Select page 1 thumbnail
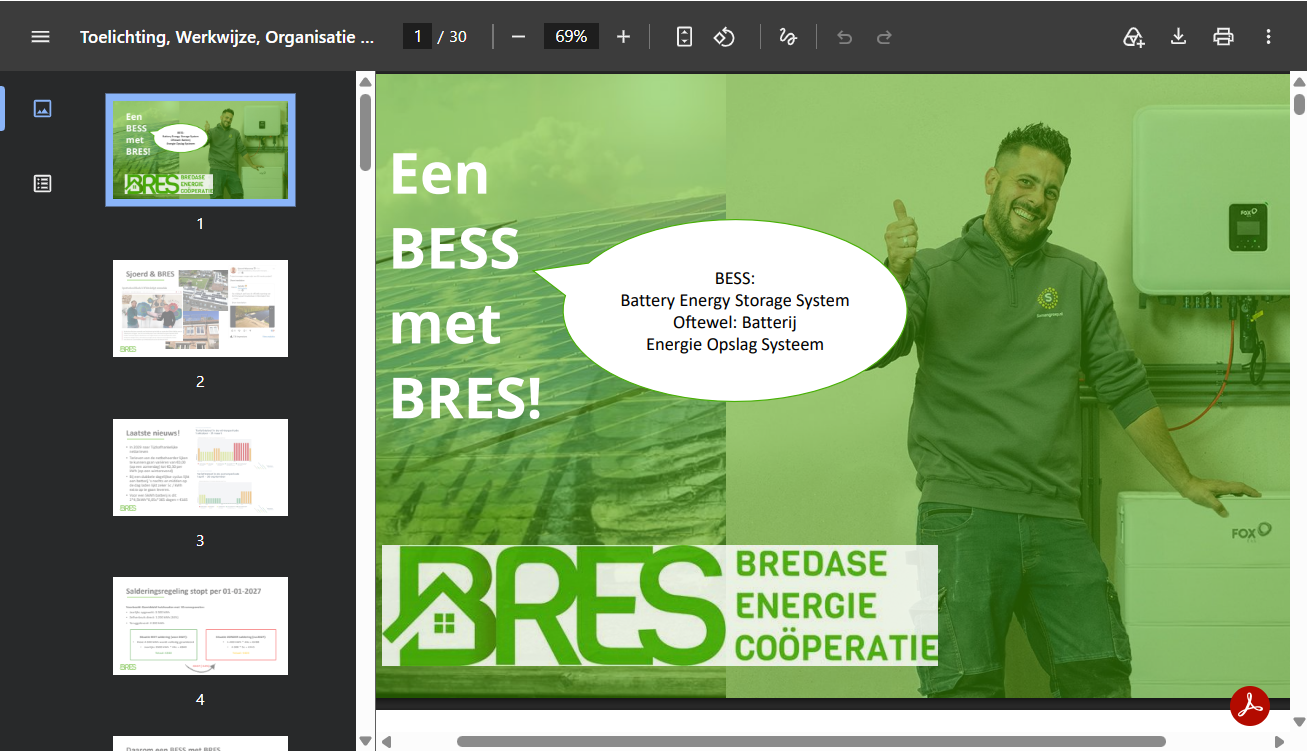 (200, 150)
